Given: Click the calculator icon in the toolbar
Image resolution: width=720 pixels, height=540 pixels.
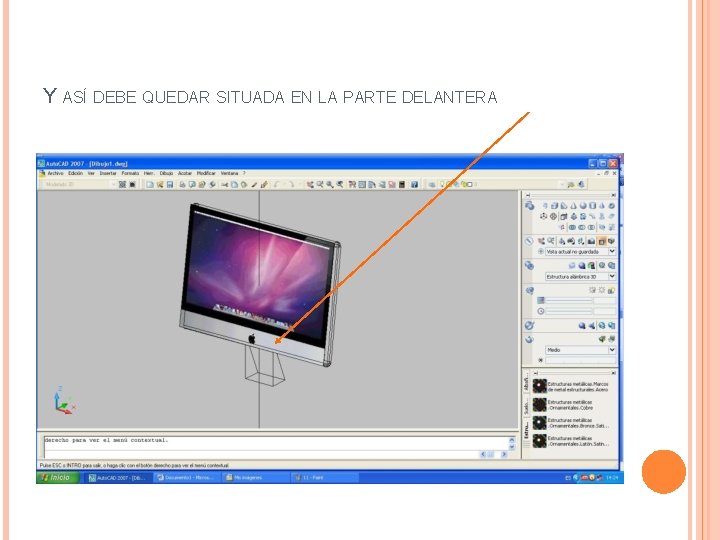Looking at the screenshot, I should (x=402, y=185).
